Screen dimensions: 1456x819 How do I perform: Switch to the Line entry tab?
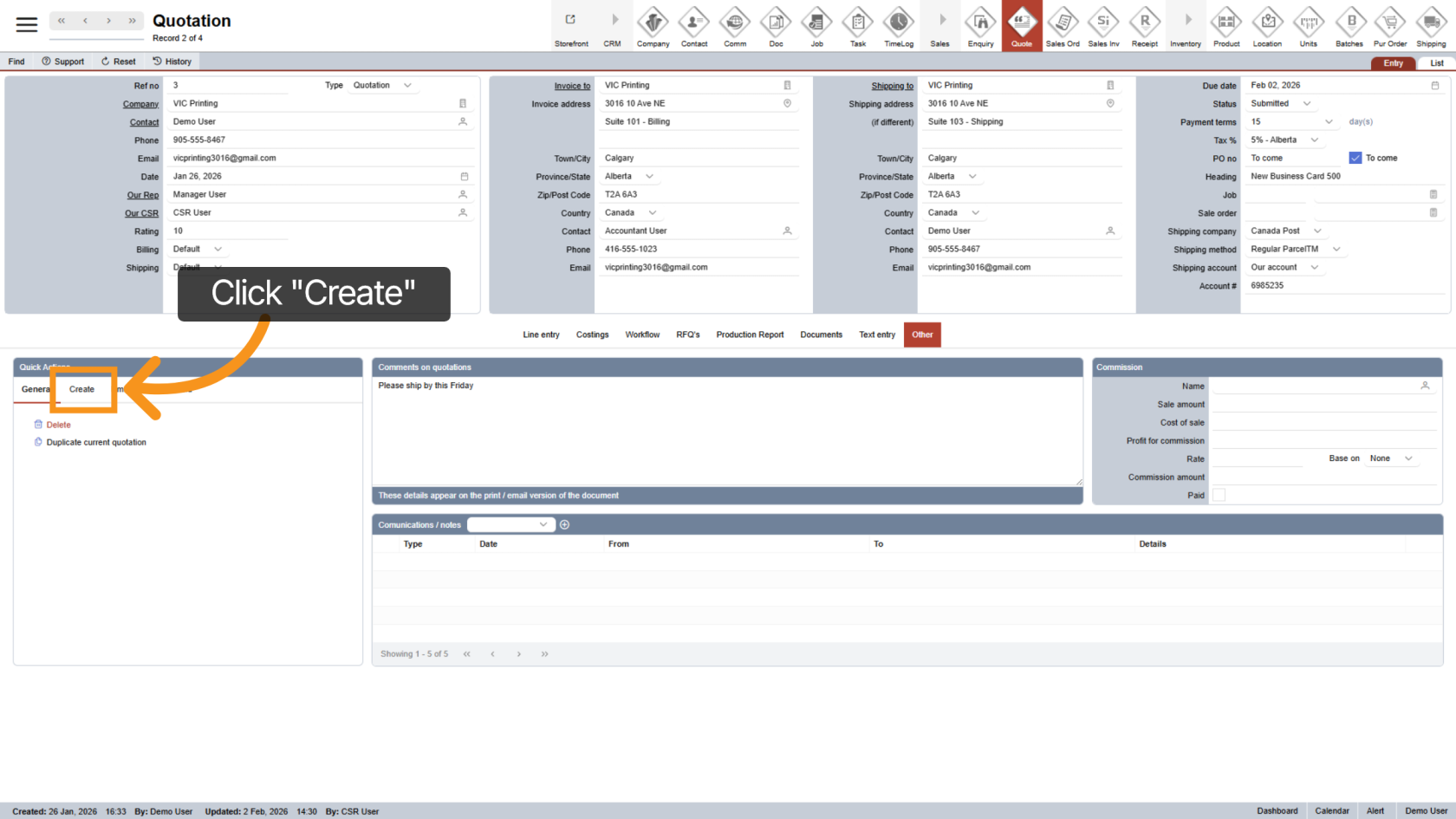541,335
